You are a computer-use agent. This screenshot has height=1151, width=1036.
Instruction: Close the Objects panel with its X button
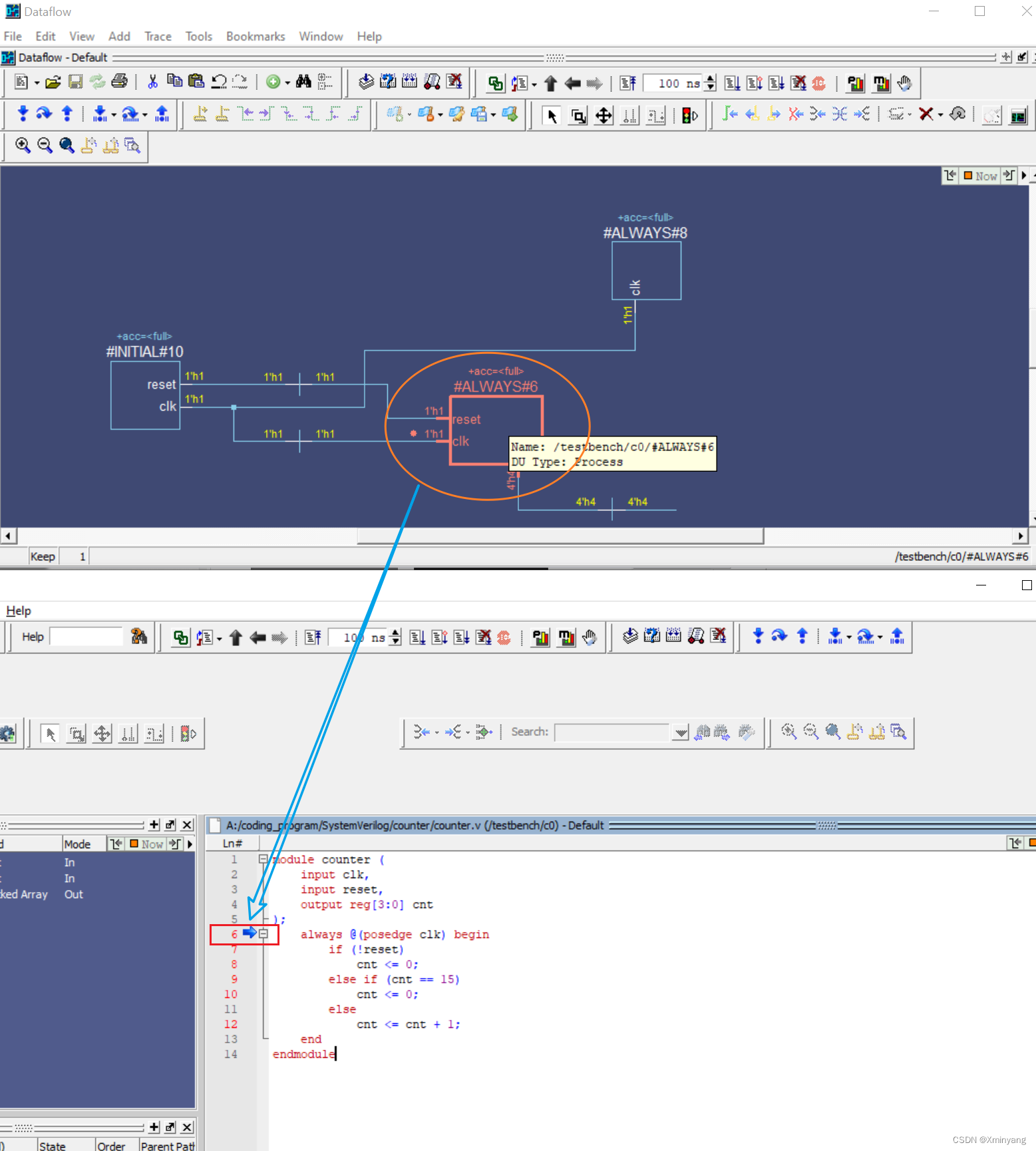[x=187, y=824]
